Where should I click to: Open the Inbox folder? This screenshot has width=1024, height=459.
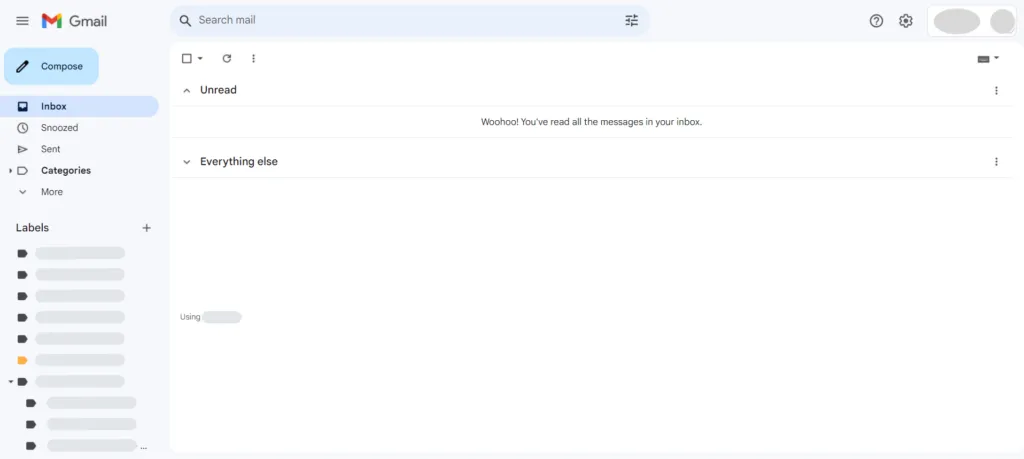click(x=79, y=106)
